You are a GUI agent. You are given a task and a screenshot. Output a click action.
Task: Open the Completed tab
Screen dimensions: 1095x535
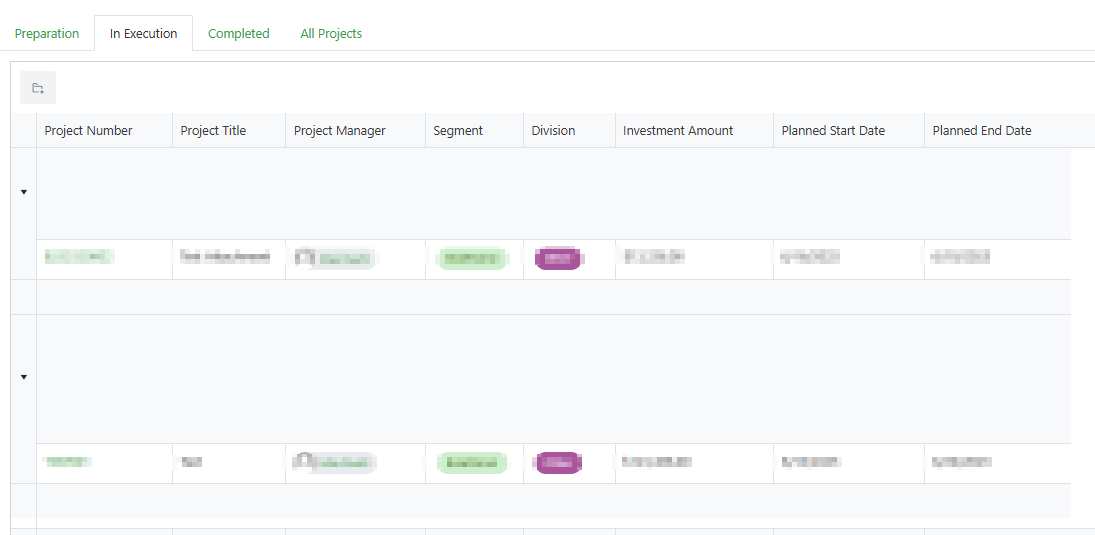239,33
